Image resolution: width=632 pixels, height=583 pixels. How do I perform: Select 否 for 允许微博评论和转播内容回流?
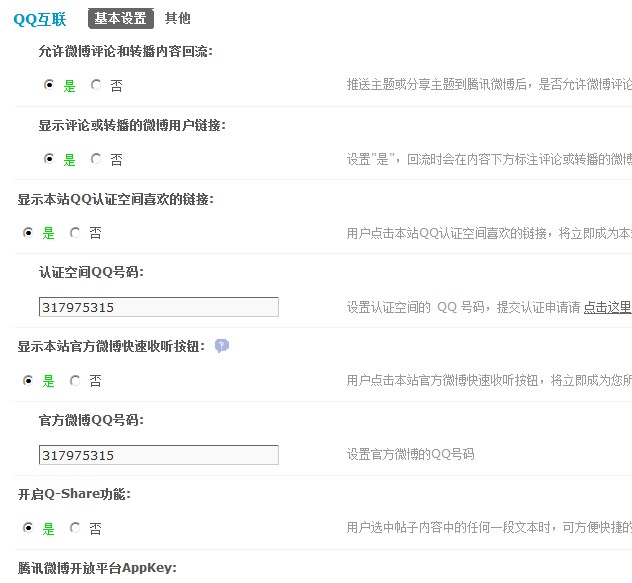96,85
